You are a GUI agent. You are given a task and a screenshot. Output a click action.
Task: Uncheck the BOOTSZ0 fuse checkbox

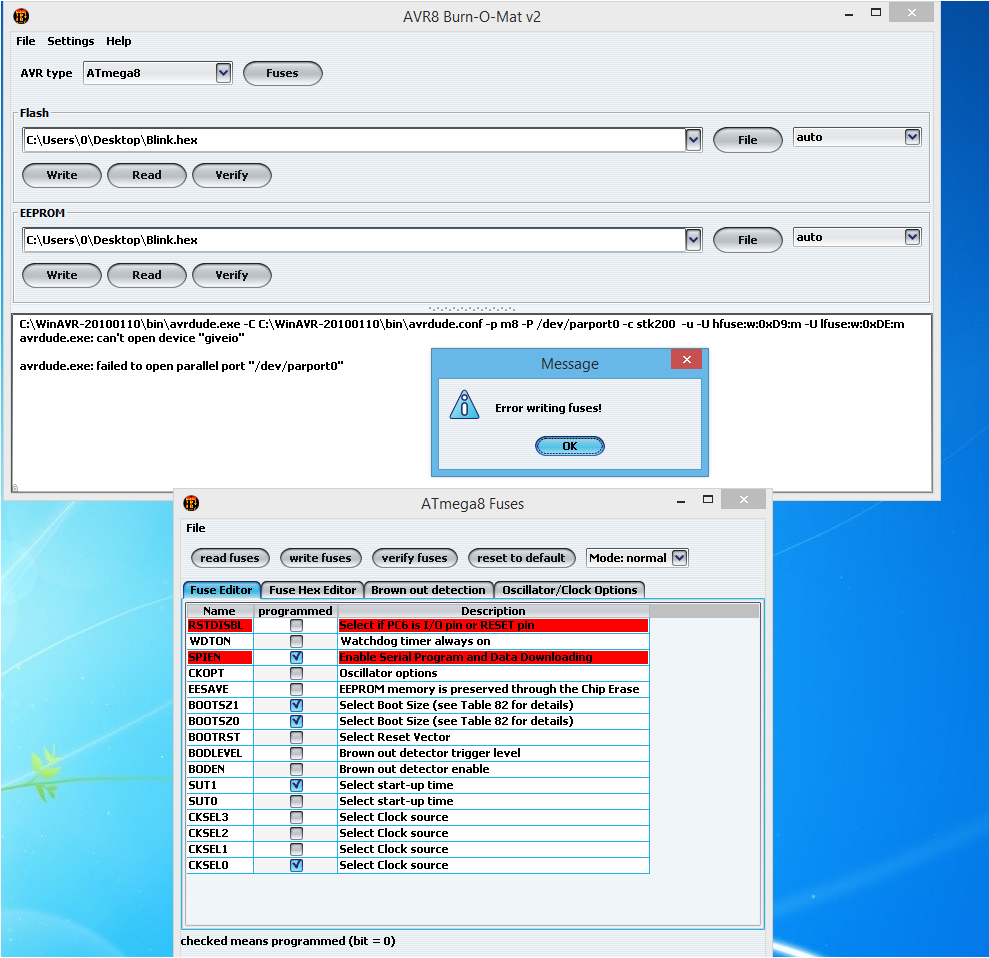(296, 721)
